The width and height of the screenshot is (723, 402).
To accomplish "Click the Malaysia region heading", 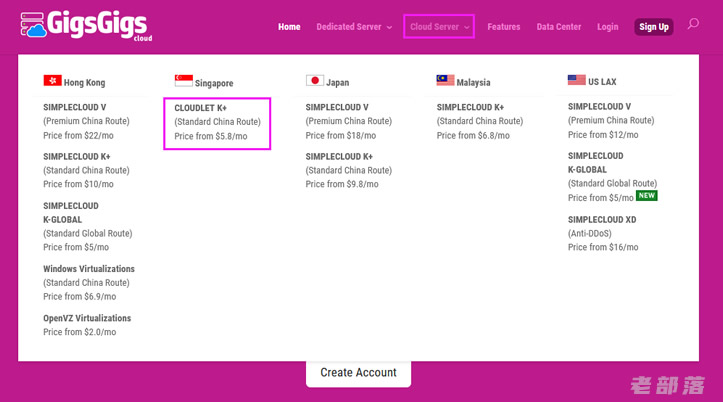I will [x=473, y=83].
